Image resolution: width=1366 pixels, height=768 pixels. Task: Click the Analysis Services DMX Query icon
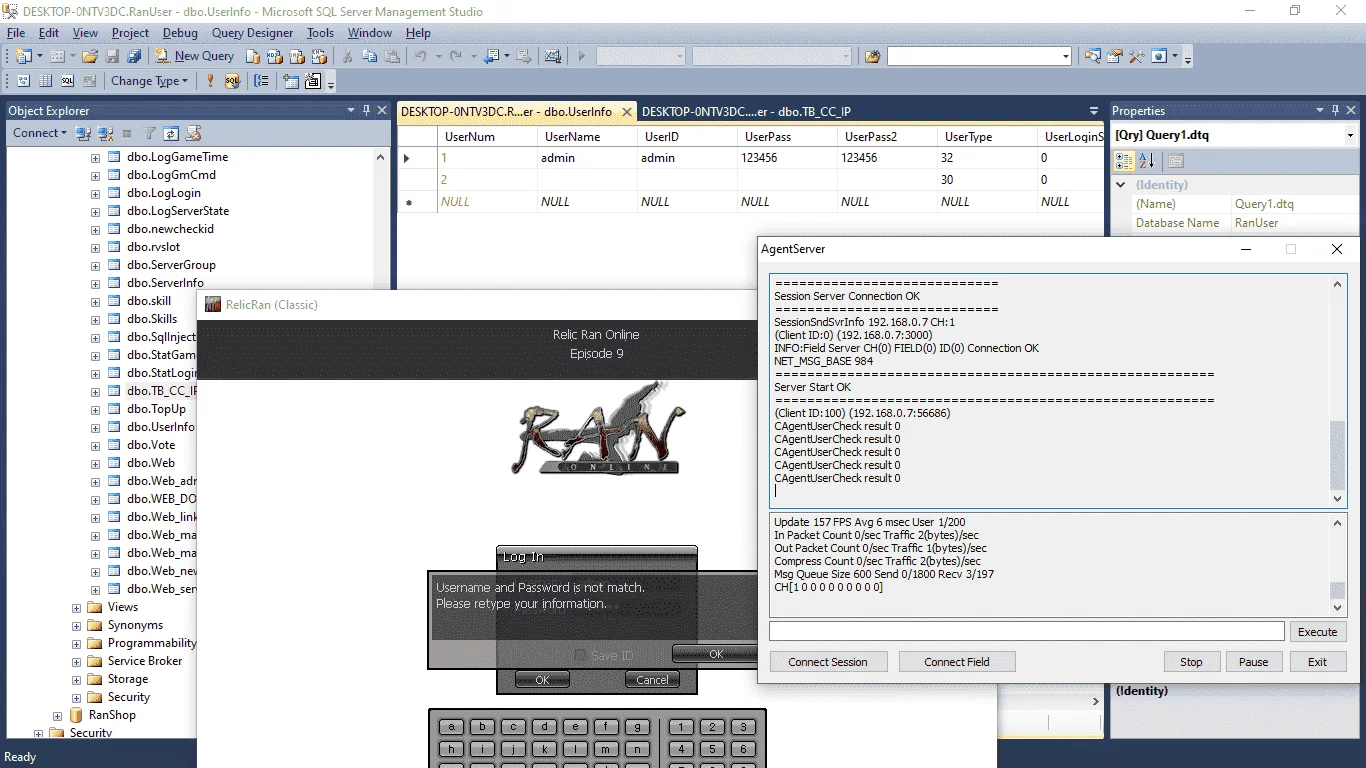[x=296, y=56]
